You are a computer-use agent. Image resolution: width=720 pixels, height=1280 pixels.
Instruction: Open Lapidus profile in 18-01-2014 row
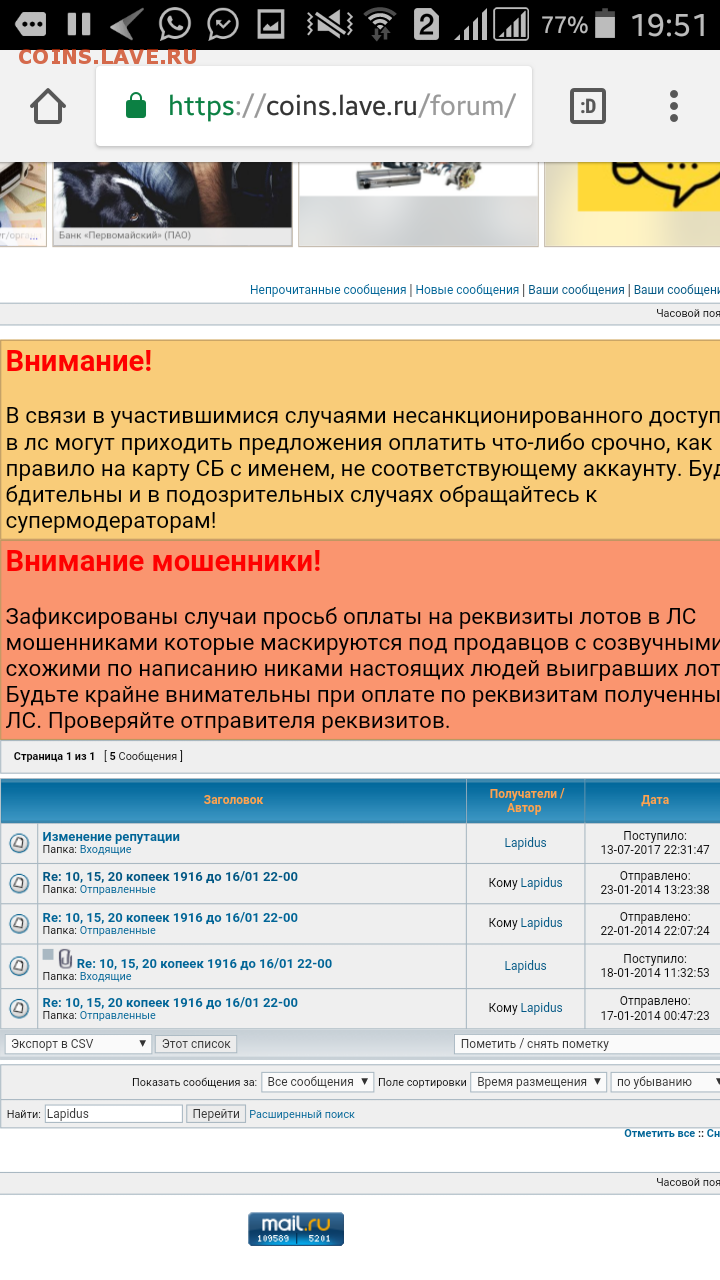(525, 966)
